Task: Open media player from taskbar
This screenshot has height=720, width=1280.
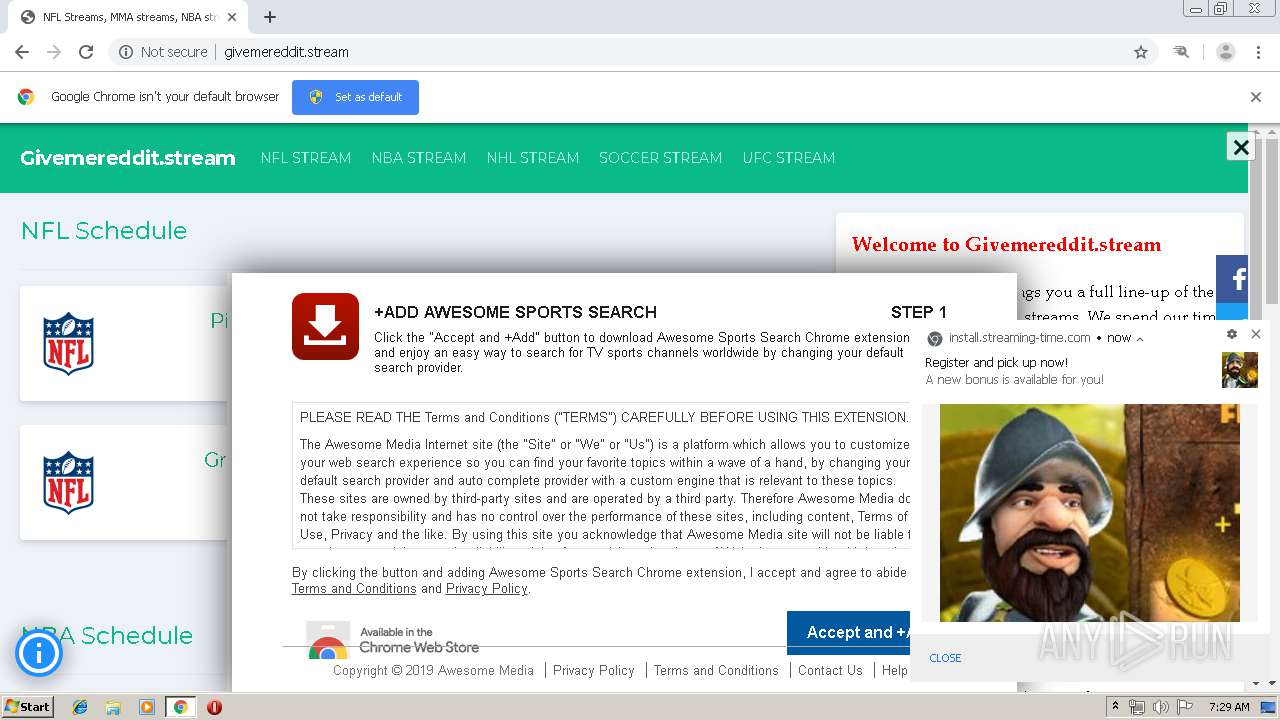Action: point(147,707)
